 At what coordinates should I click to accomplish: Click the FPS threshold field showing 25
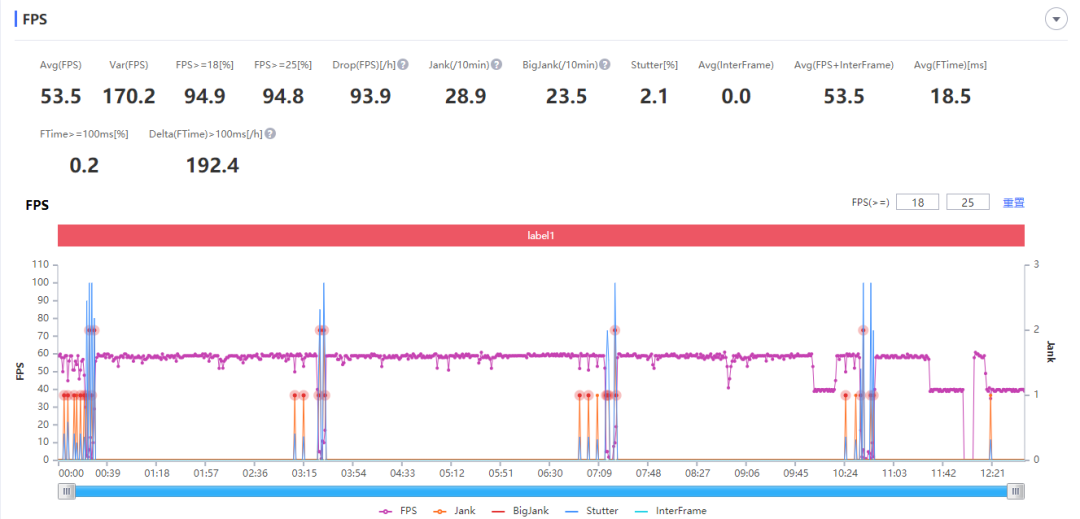coord(968,202)
